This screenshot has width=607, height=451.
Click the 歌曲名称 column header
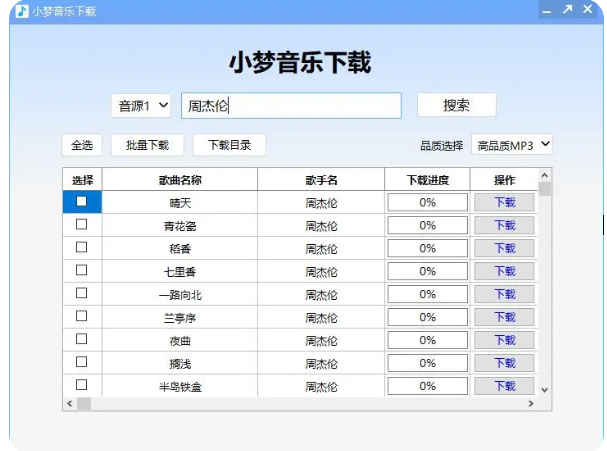coord(180,180)
